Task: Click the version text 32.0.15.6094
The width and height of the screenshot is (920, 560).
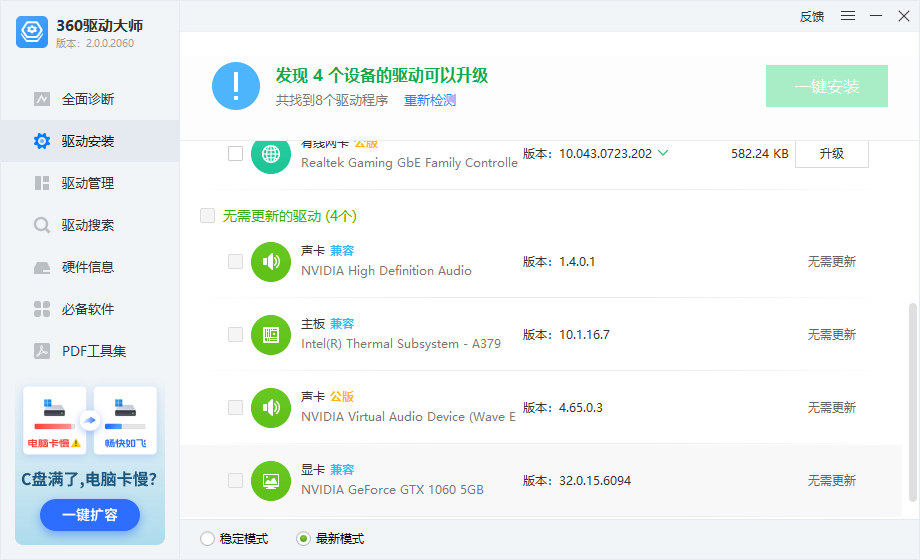Action: [x=595, y=481]
